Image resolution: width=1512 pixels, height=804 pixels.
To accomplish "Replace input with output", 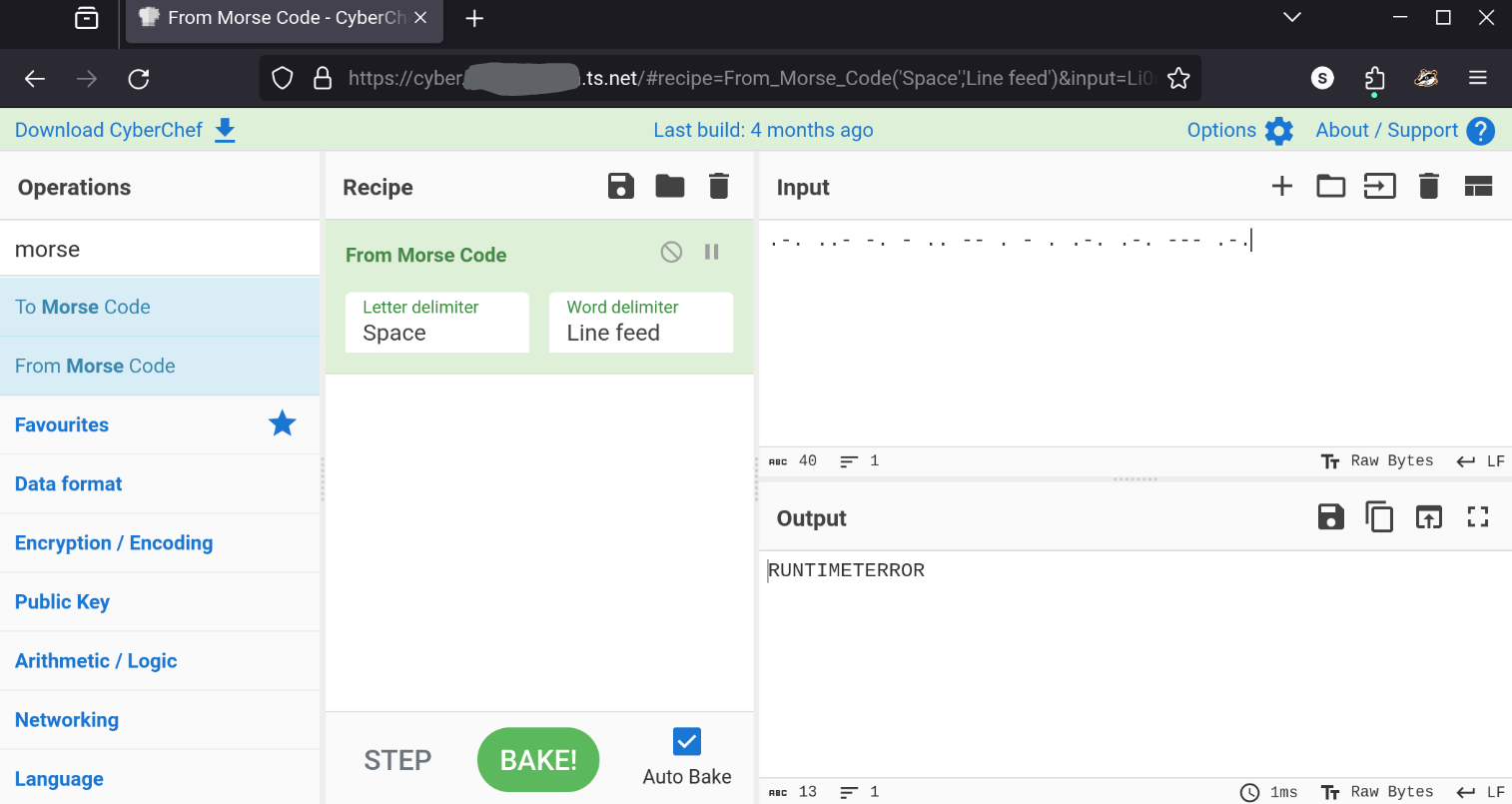I will pyautogui.click(x=1429, y=516).
